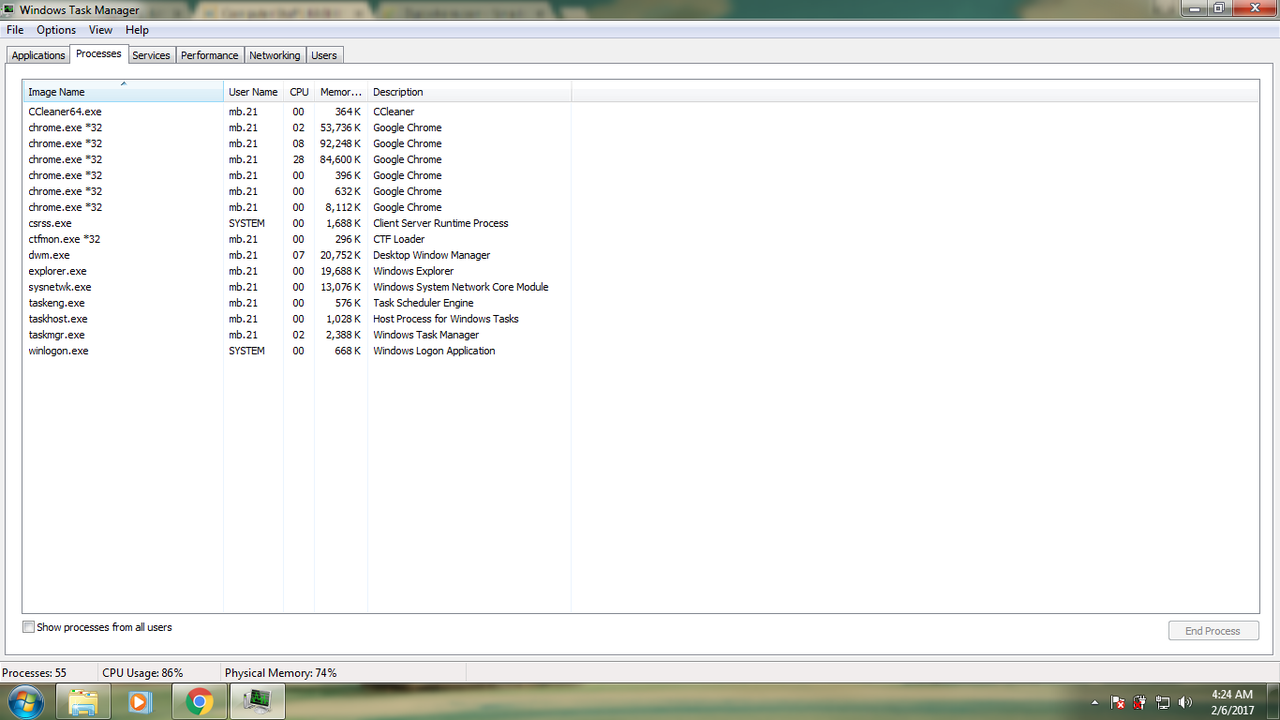Select the csrss.exe process
1280x720 pixels.
click(297, 224)
